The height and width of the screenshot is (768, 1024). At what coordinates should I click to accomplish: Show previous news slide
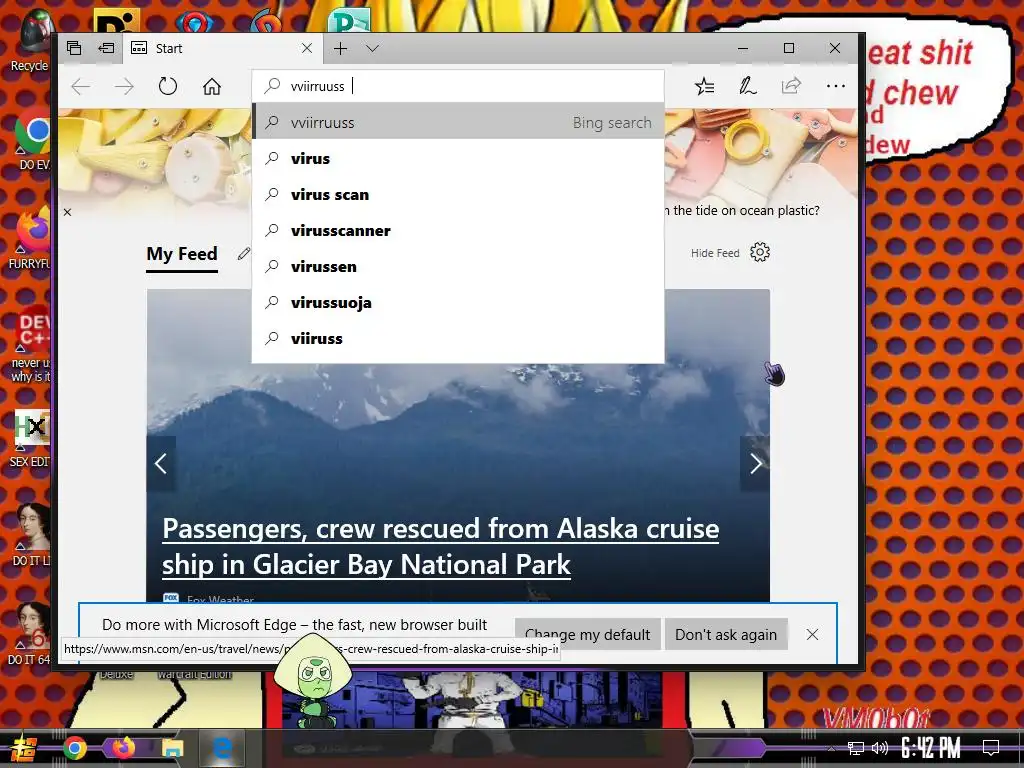[161, 464]
